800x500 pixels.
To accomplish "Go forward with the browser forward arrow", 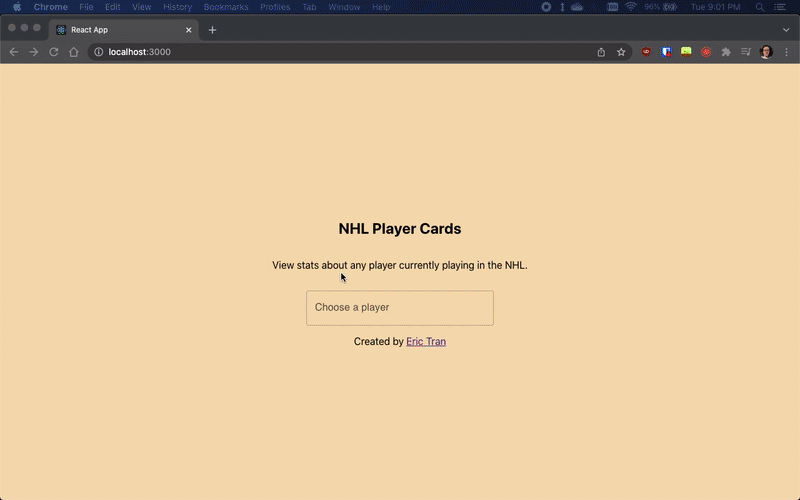I will (34, 52).
